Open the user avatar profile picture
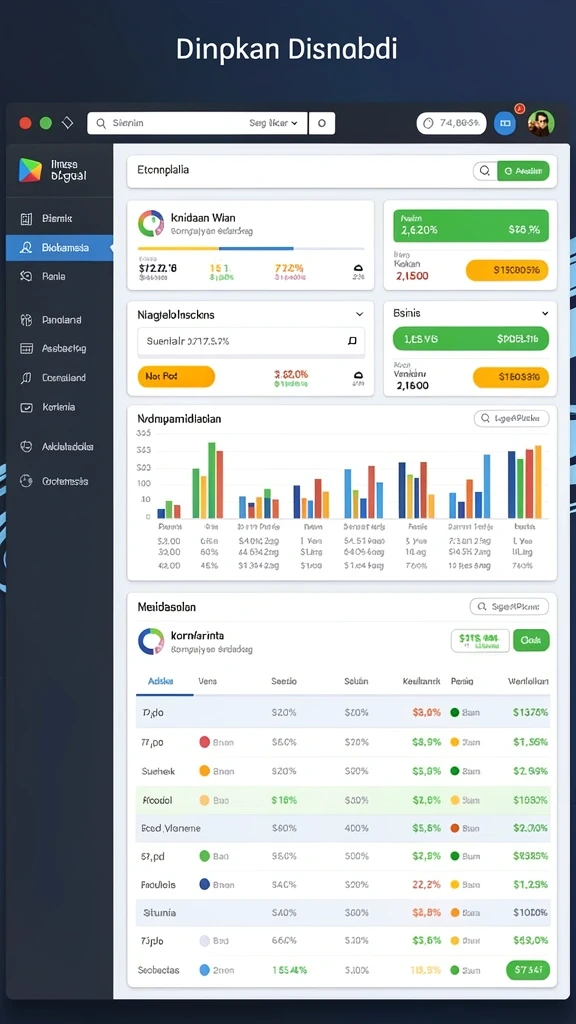 point(541,123)
